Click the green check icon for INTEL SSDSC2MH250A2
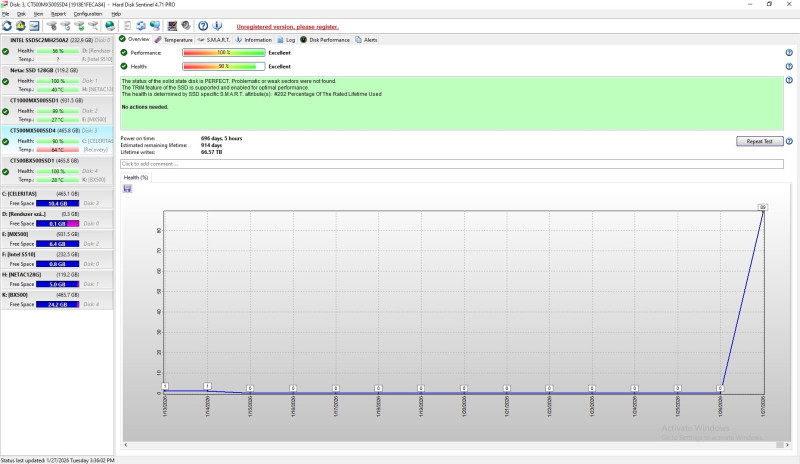This screenshot has height=464, width=800. [6, 51]
